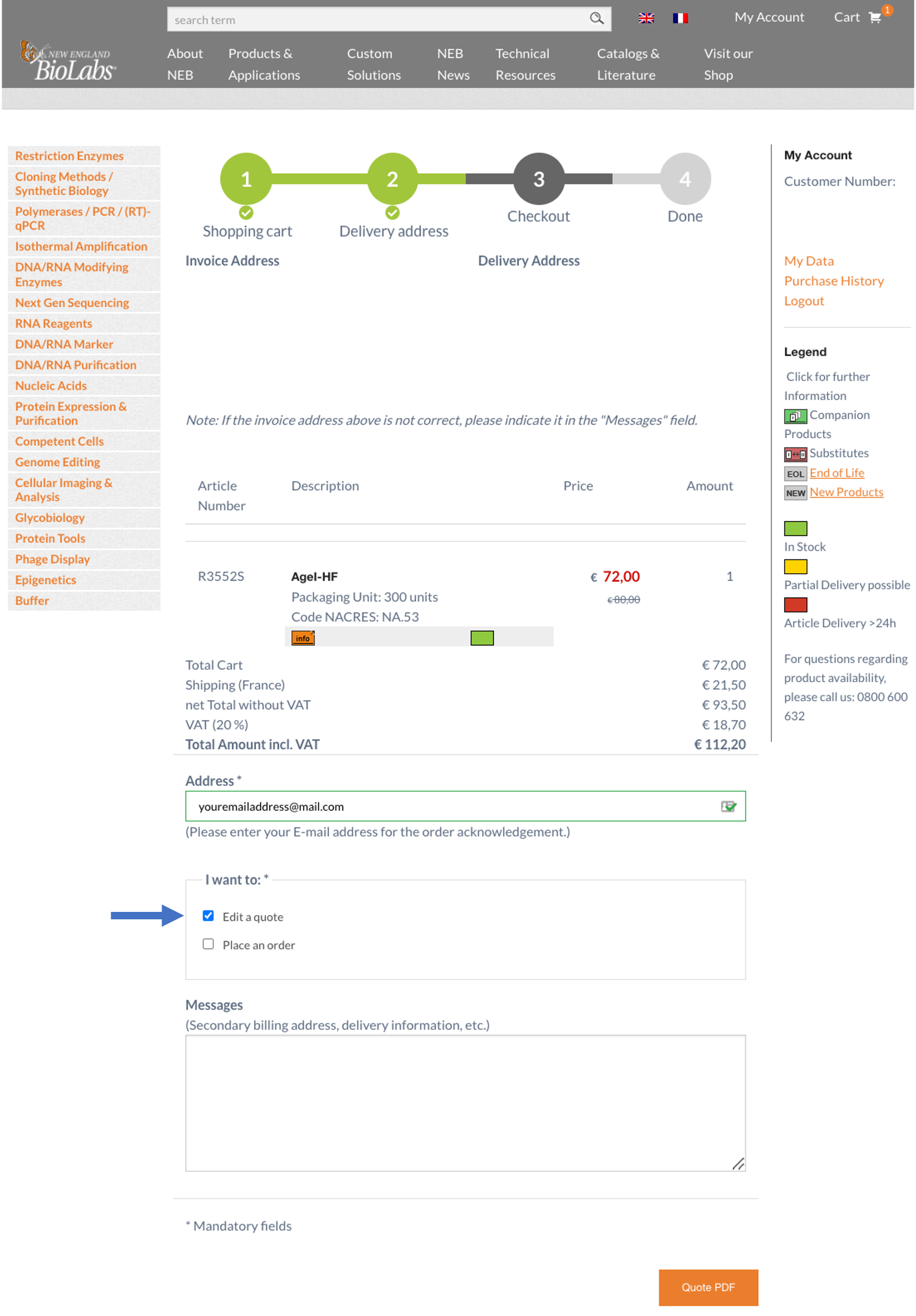Click step 4 Done circle
916x1316 pixels.
(x=685, y=179)
